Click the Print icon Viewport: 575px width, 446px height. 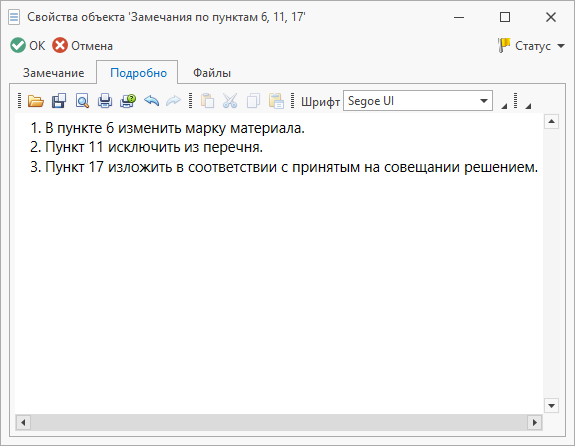coord(105,100)
